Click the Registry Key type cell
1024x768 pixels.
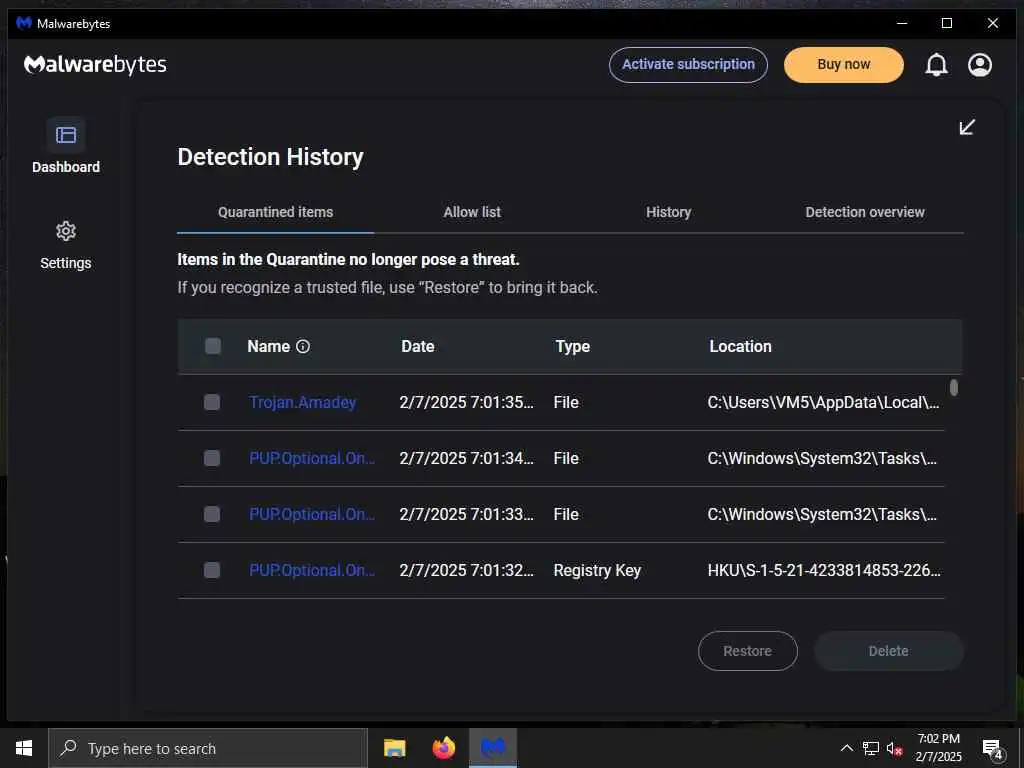point(598,571)
